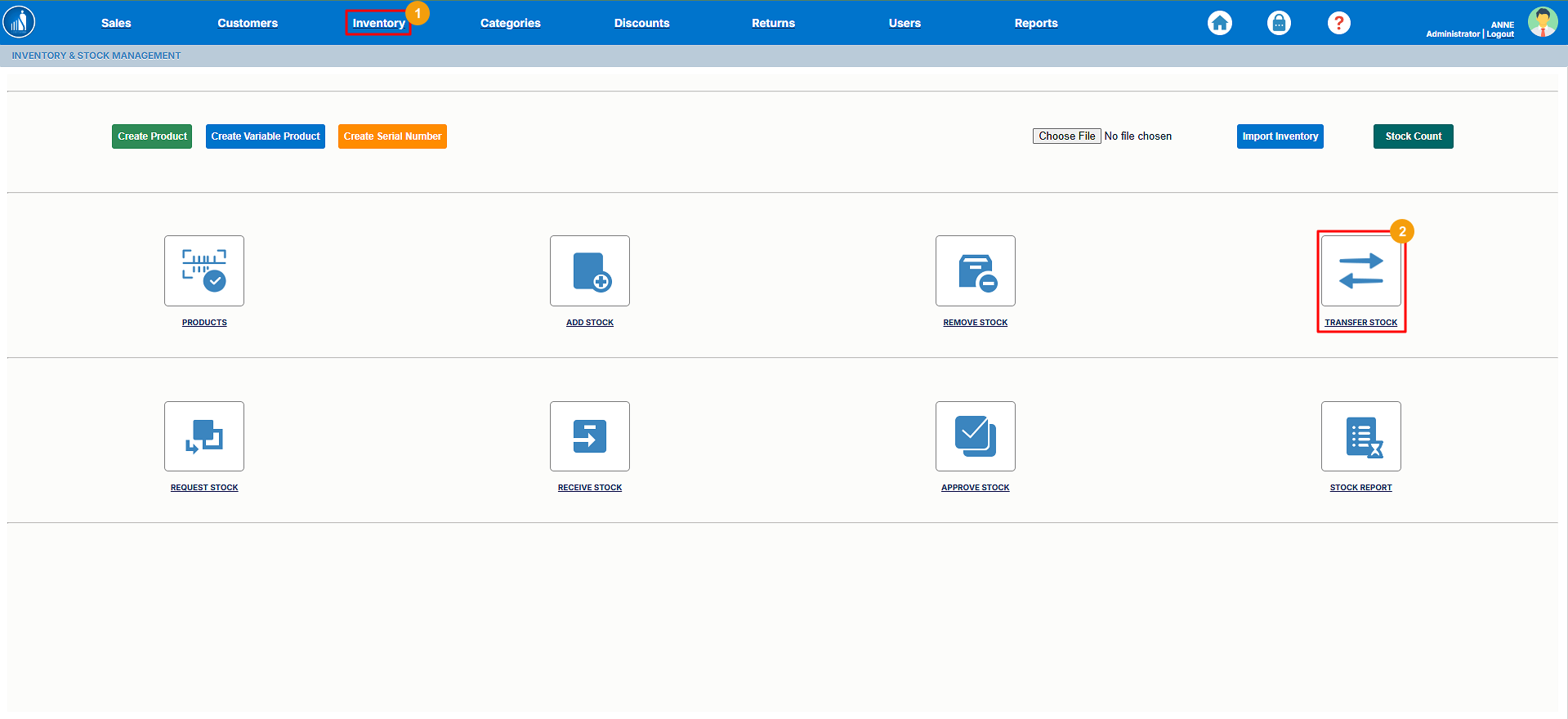
Task: Open the Products barcode icon
Action: 204,271
